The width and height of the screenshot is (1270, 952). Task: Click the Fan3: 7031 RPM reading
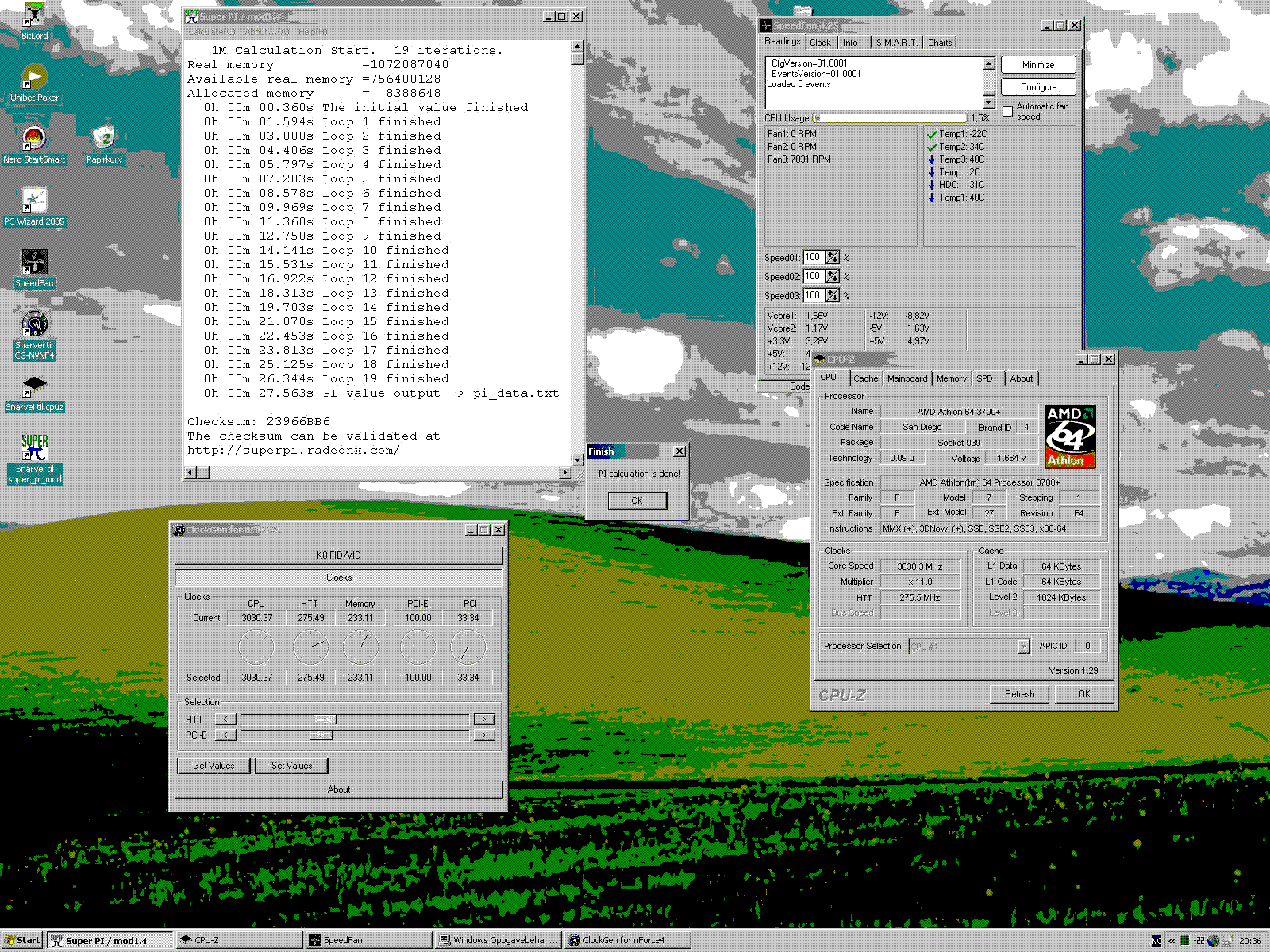[799, 159]
